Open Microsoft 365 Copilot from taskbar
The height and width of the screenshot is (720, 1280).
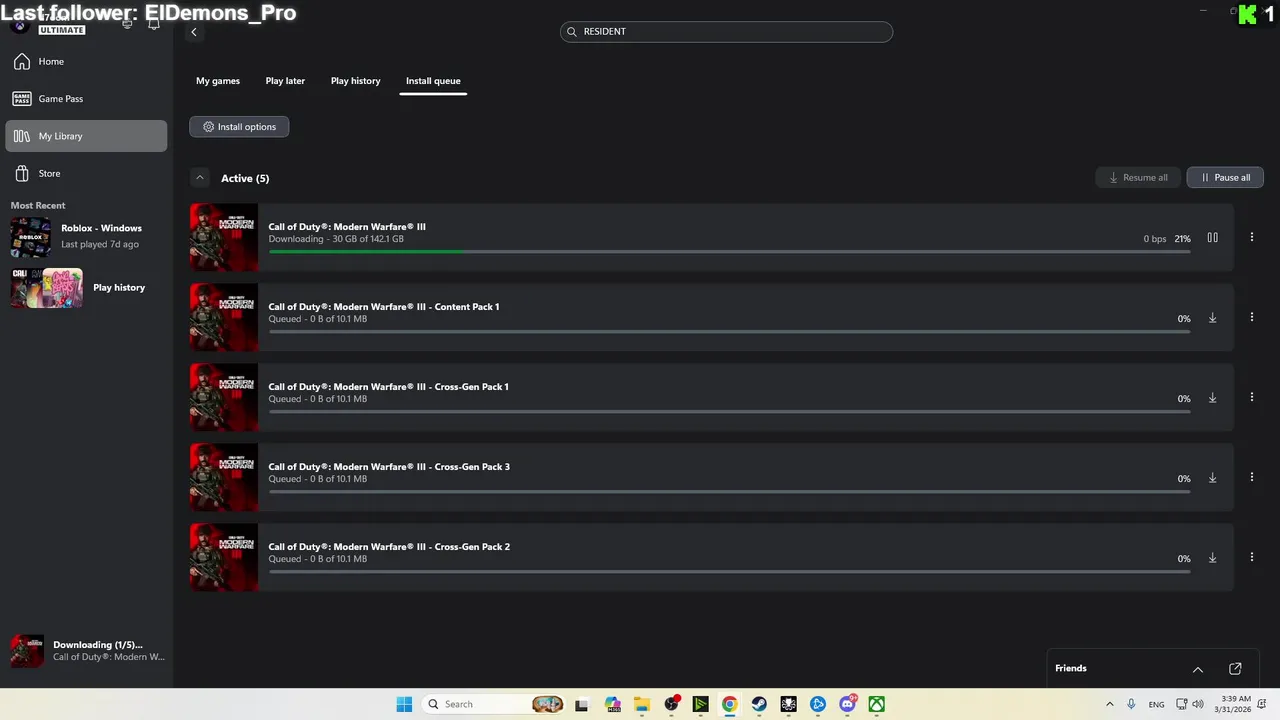(x=612, y=704)
